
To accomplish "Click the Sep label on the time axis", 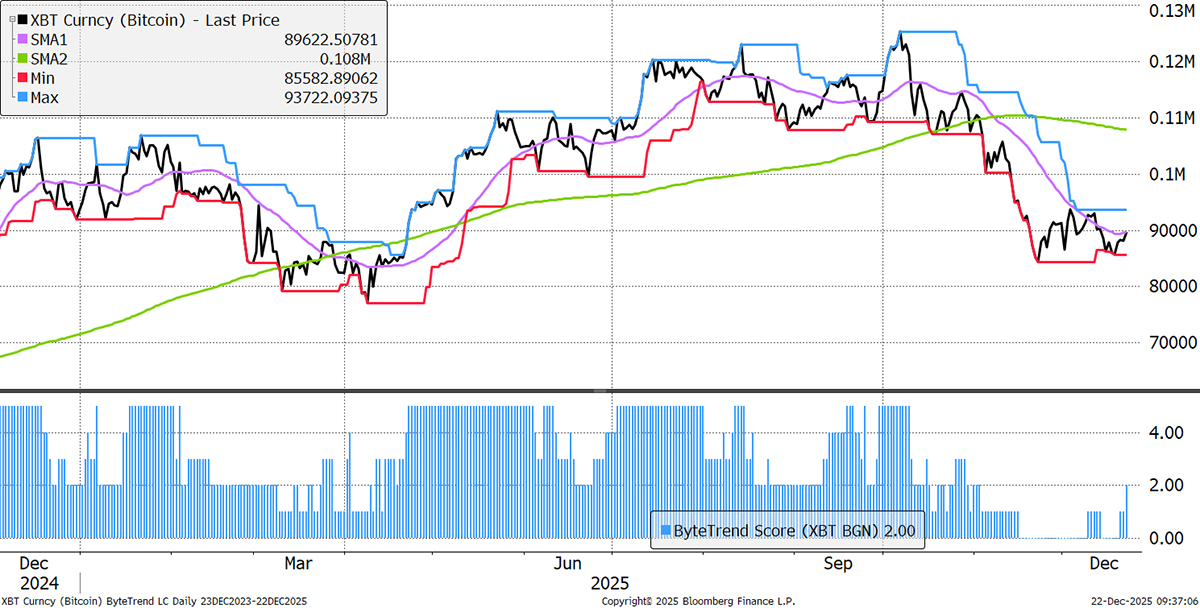I will (836, 564).
